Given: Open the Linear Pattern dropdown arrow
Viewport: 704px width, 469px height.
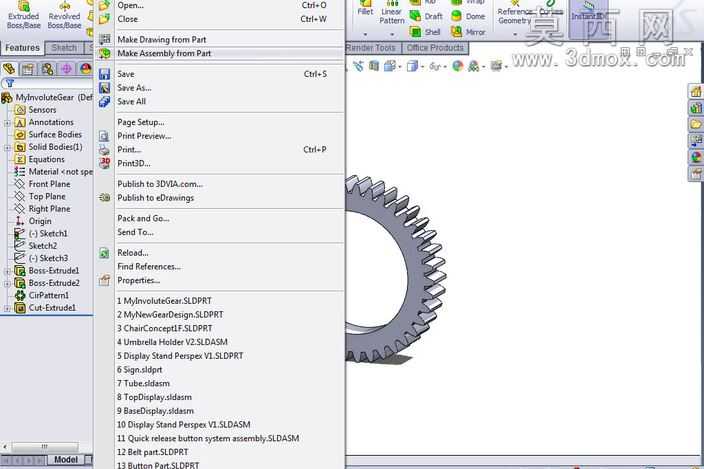Looking at the screenshot, I should (x=392, y=34).
